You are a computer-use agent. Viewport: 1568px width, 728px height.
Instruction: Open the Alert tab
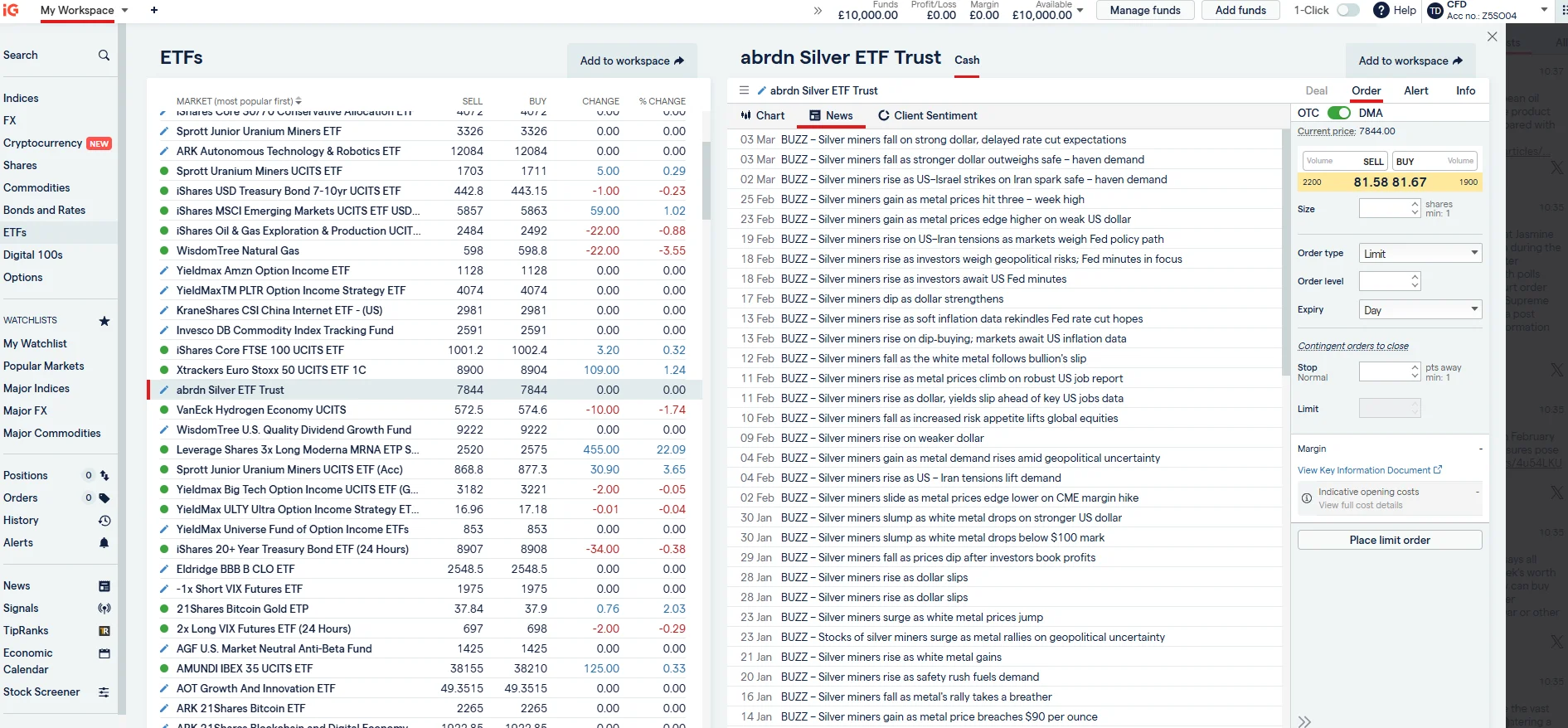pos(1416,90)
